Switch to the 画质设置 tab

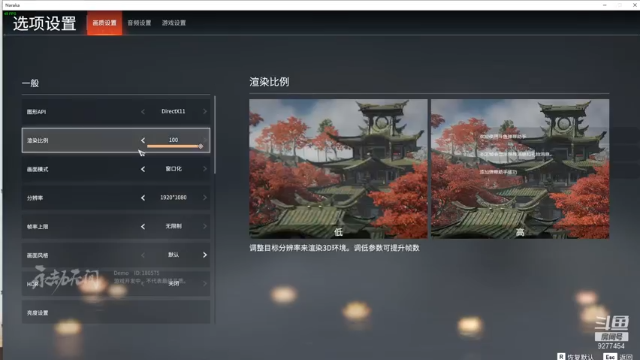click(104, 23)
